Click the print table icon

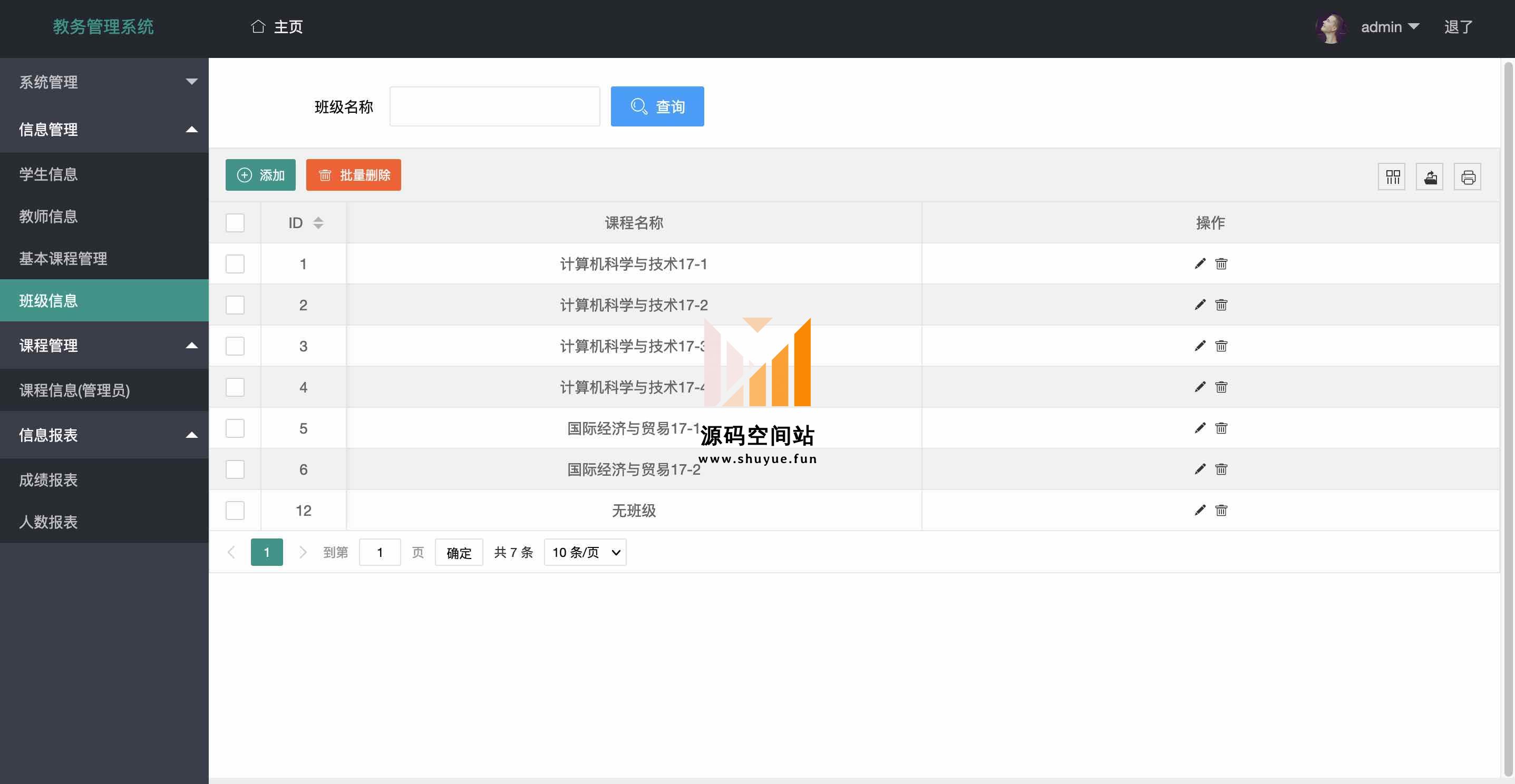(x=1468, y=177)
